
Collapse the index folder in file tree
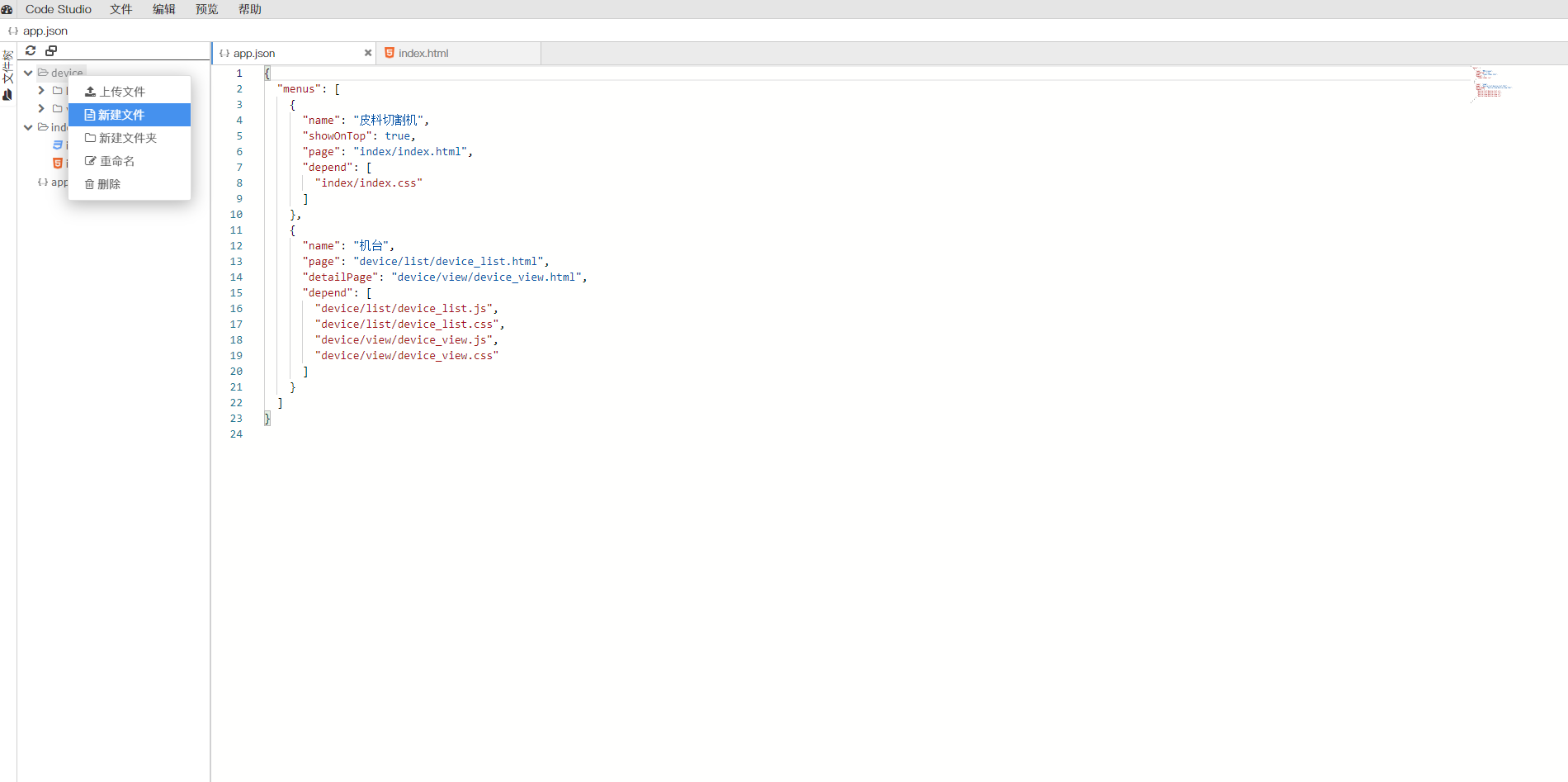click(28, 127)
